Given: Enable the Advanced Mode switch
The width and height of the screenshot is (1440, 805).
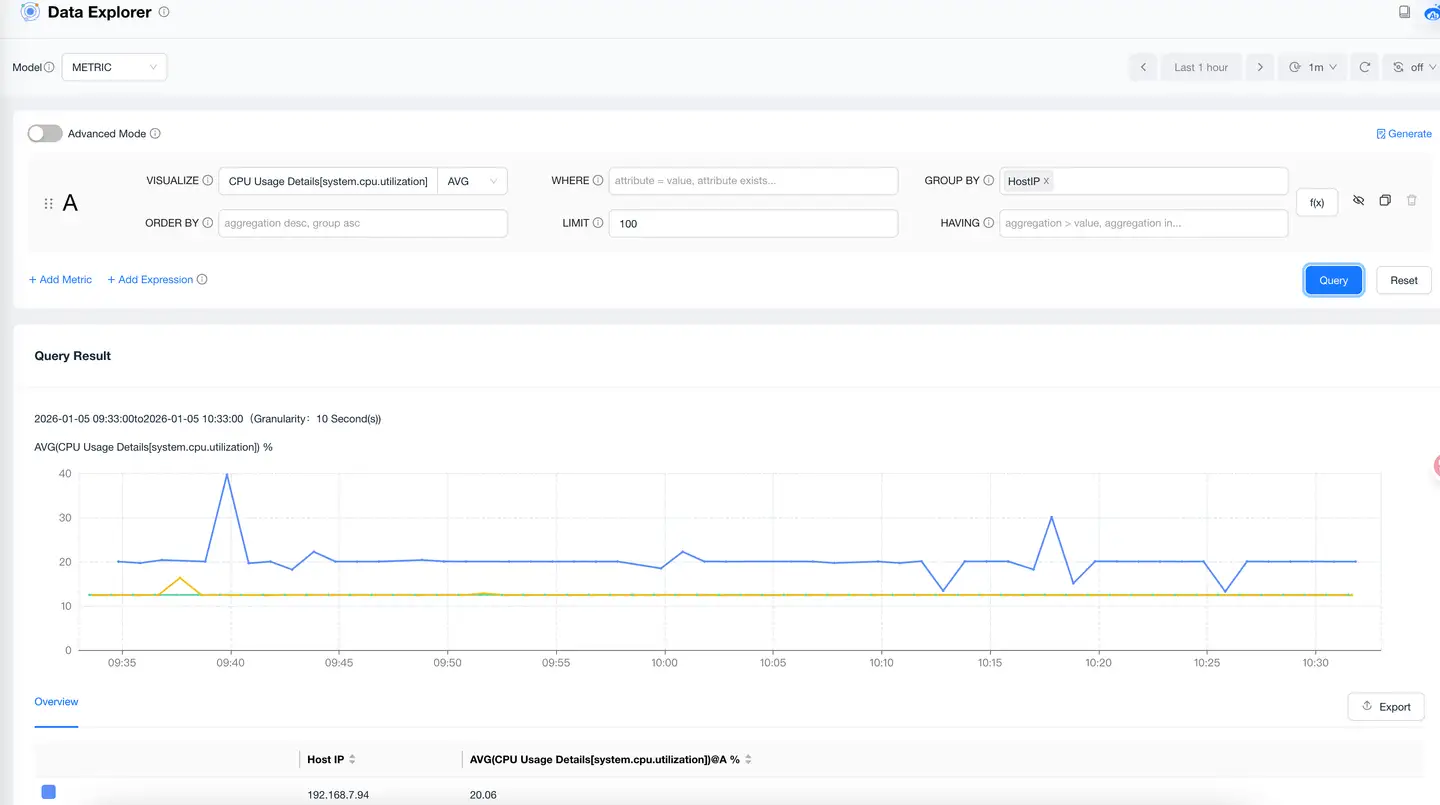Looking at the screenshot, I should [x=45, y=133].
